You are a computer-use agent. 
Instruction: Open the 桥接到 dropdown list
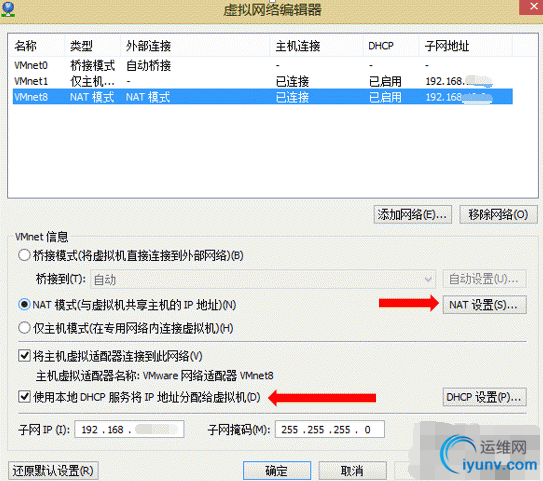pyautogui.click(x=262, y=279)
